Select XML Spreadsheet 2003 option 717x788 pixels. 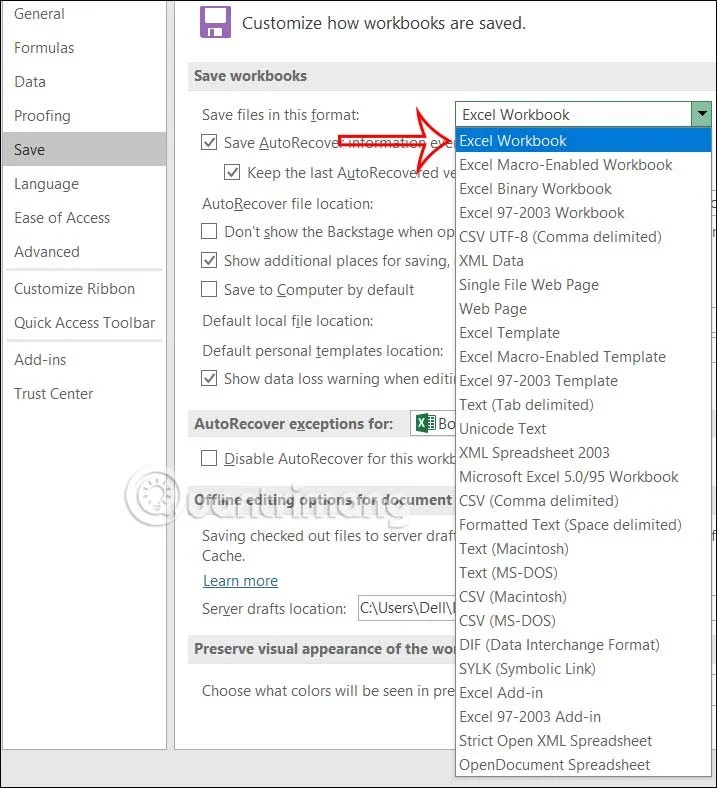(x=583, y=453)
